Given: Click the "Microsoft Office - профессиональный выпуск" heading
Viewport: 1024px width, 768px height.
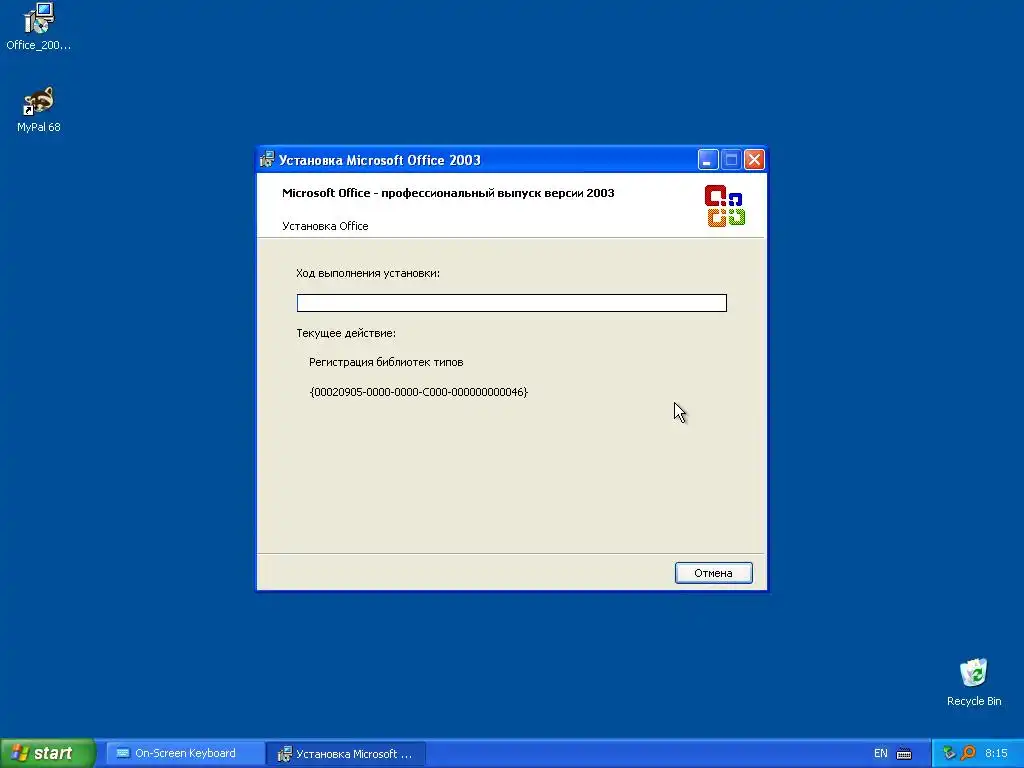Looking at the screenshot, I should (x=448, y=193).
